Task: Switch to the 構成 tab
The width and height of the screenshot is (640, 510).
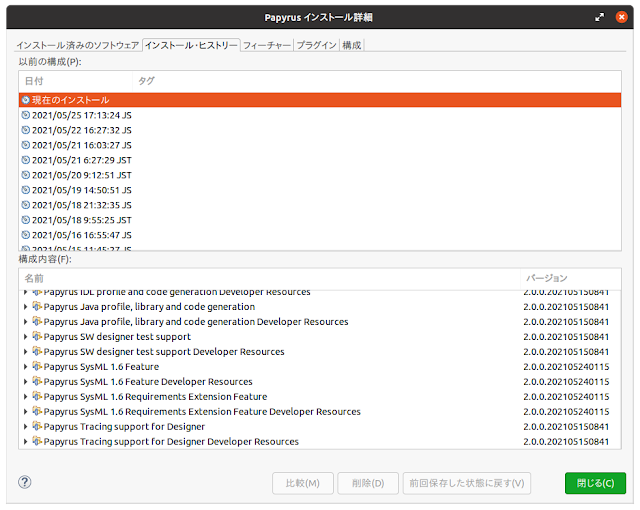Action: (x=352, y=45)
